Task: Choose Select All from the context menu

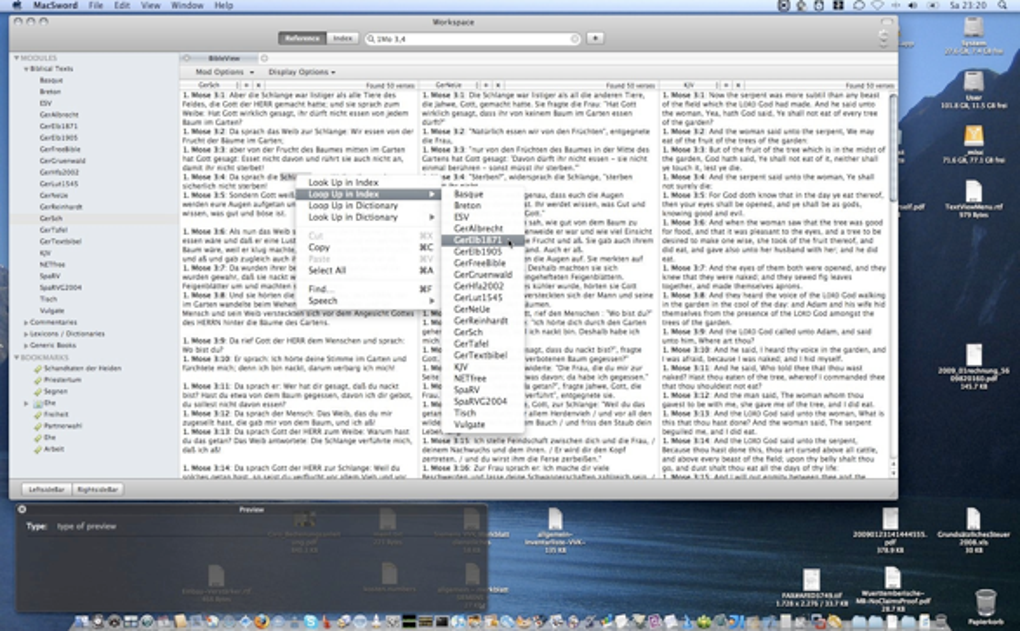Action: (x=368, y=271)
